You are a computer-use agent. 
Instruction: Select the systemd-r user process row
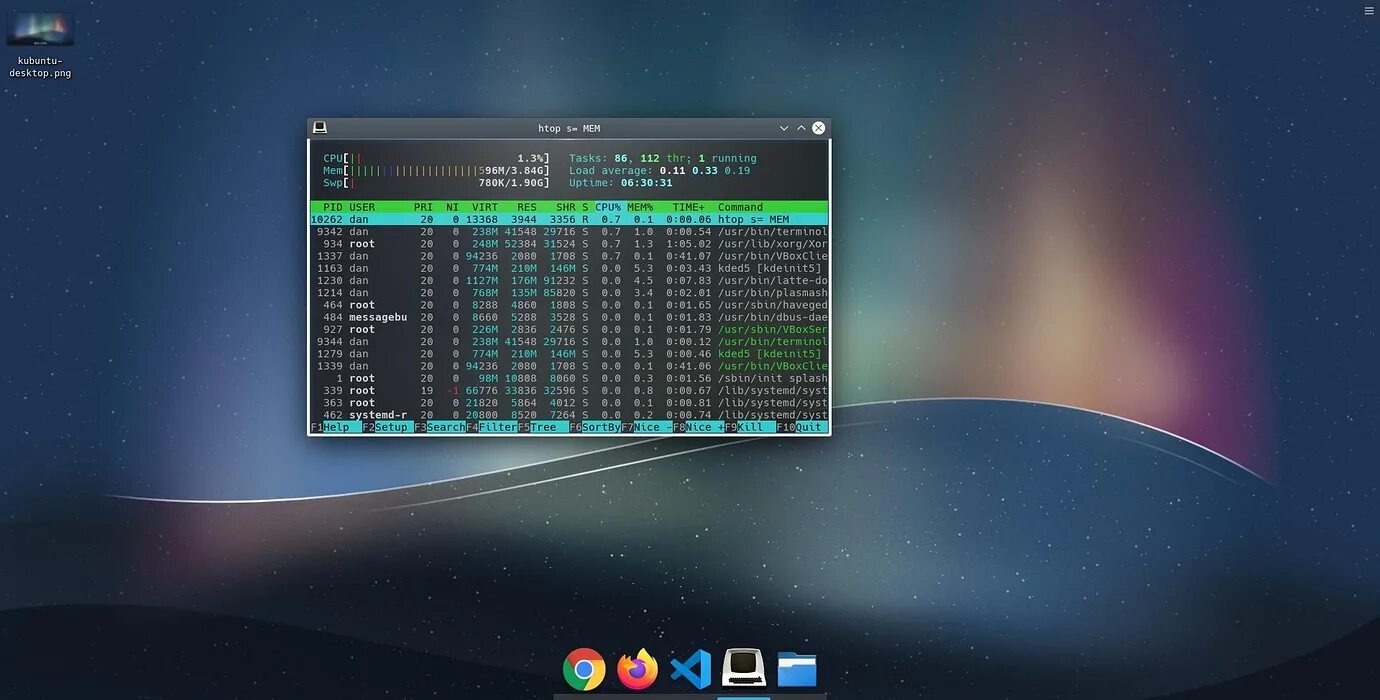(569, 415)
